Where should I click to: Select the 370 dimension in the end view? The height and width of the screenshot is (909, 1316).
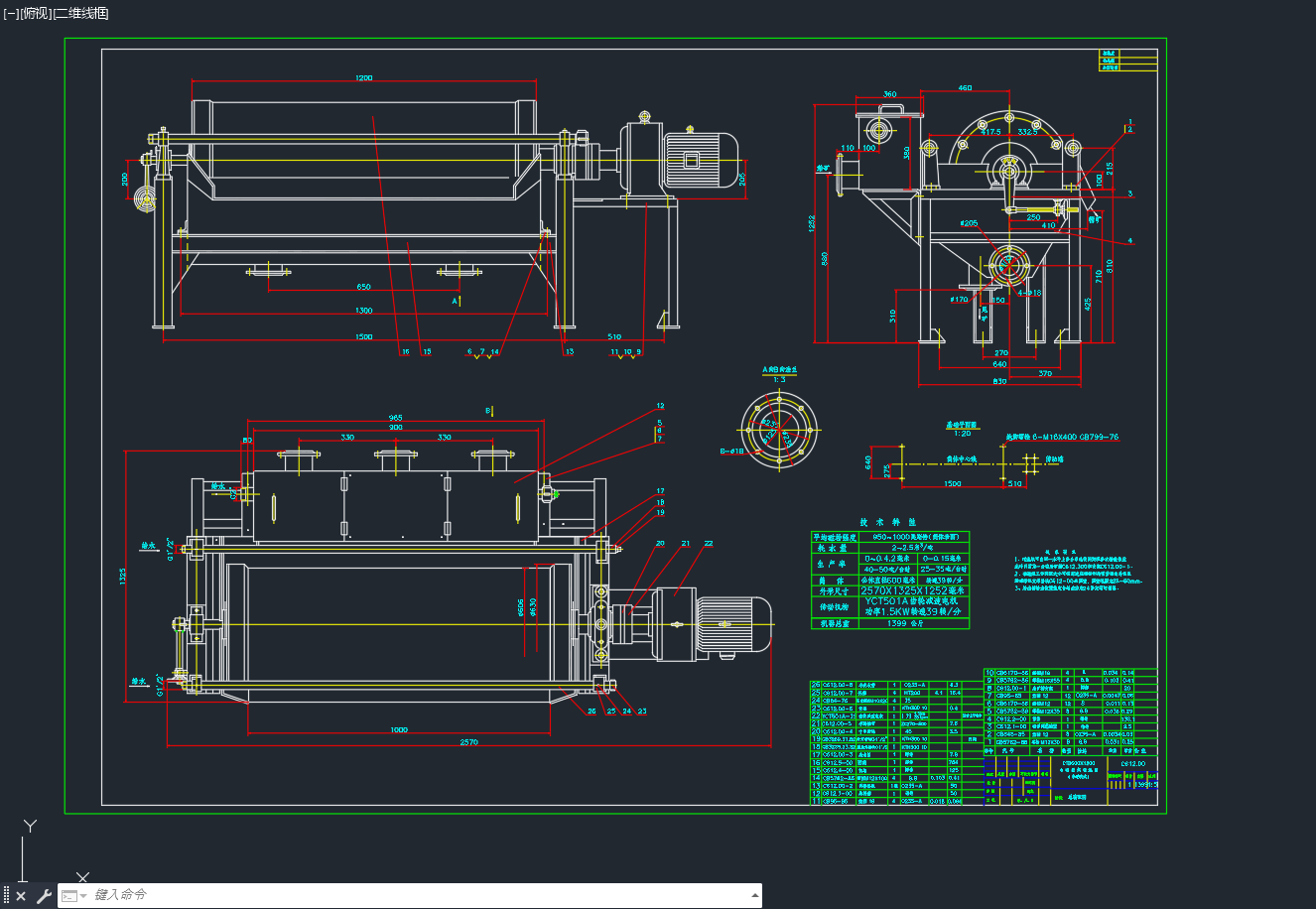pos(1045,374)
